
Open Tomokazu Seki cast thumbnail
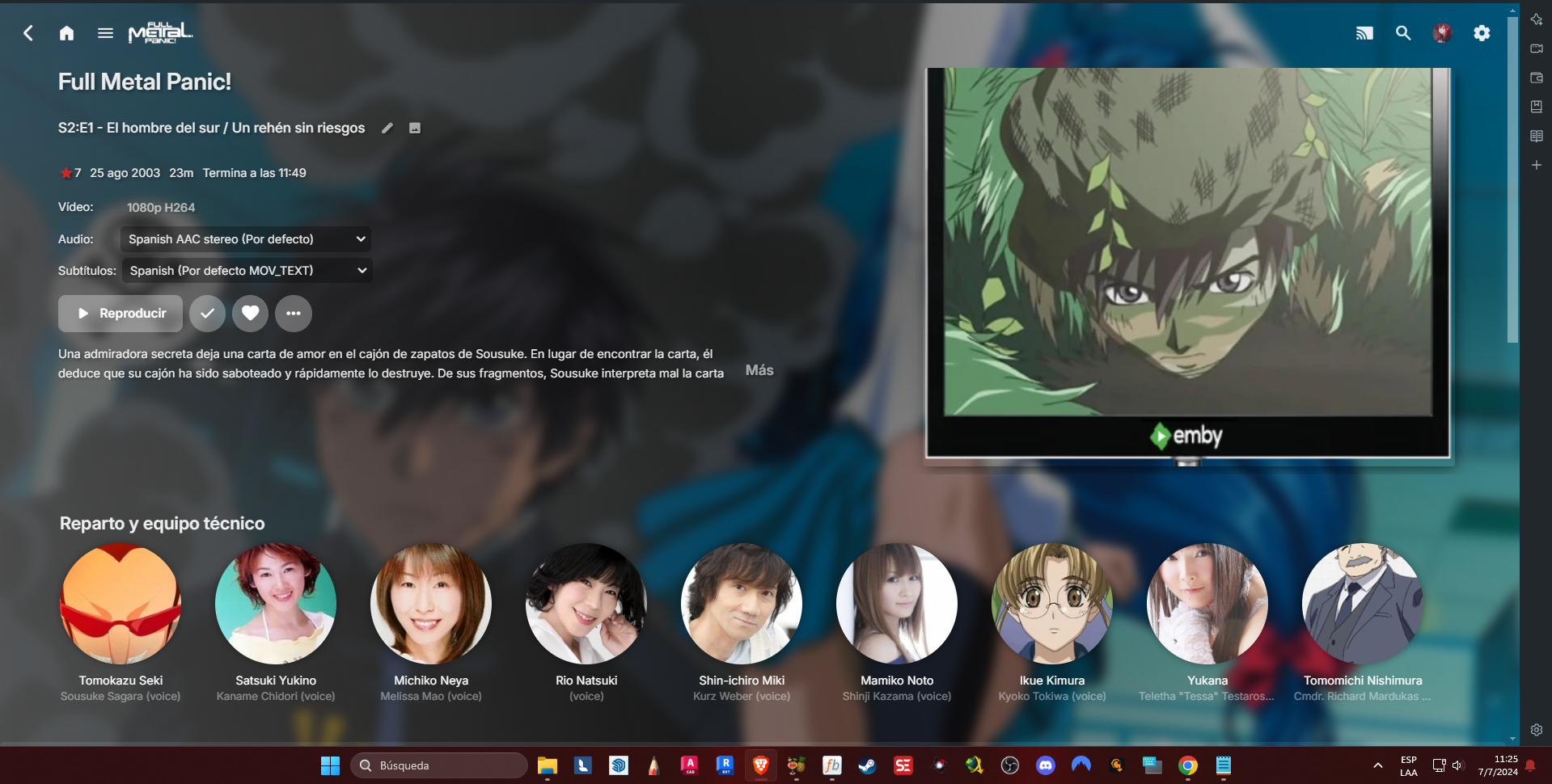coord(121,604)
